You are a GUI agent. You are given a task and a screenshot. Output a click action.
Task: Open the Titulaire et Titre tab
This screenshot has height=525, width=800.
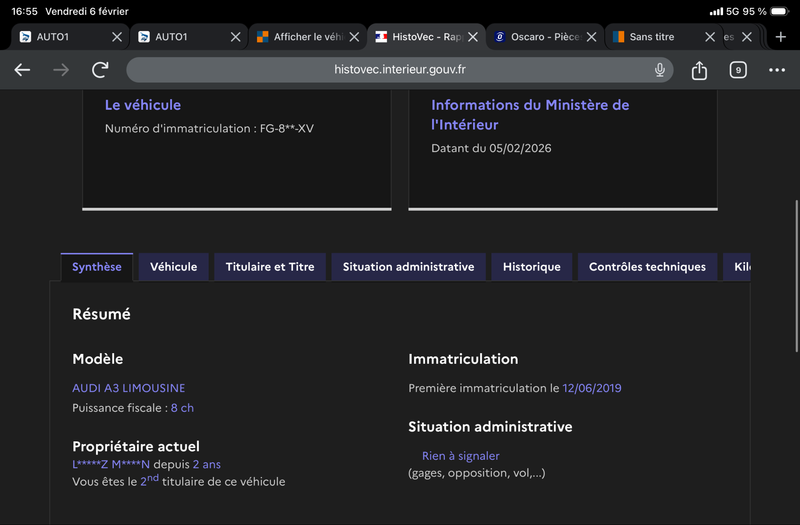270,267
